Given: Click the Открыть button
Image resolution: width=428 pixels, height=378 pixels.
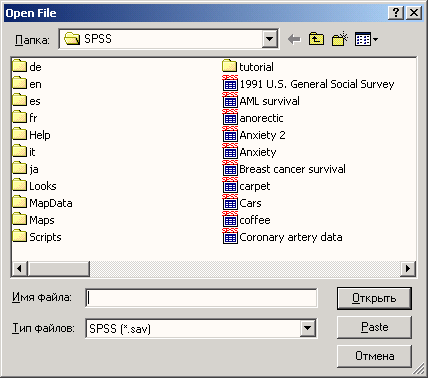Looking at the screenshot, I should (374, 298).
